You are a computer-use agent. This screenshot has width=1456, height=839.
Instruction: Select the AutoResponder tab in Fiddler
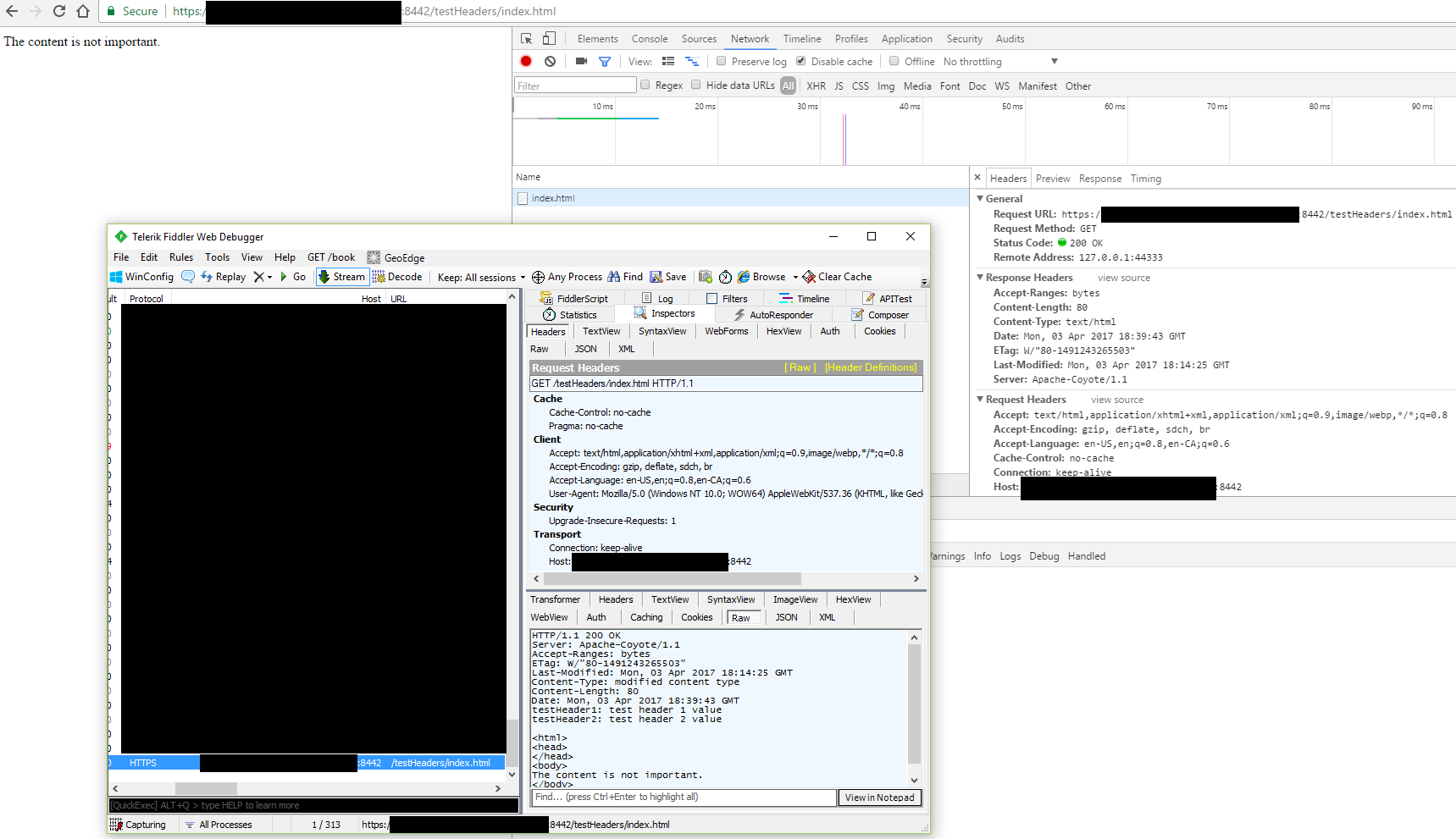coord(773,315)
